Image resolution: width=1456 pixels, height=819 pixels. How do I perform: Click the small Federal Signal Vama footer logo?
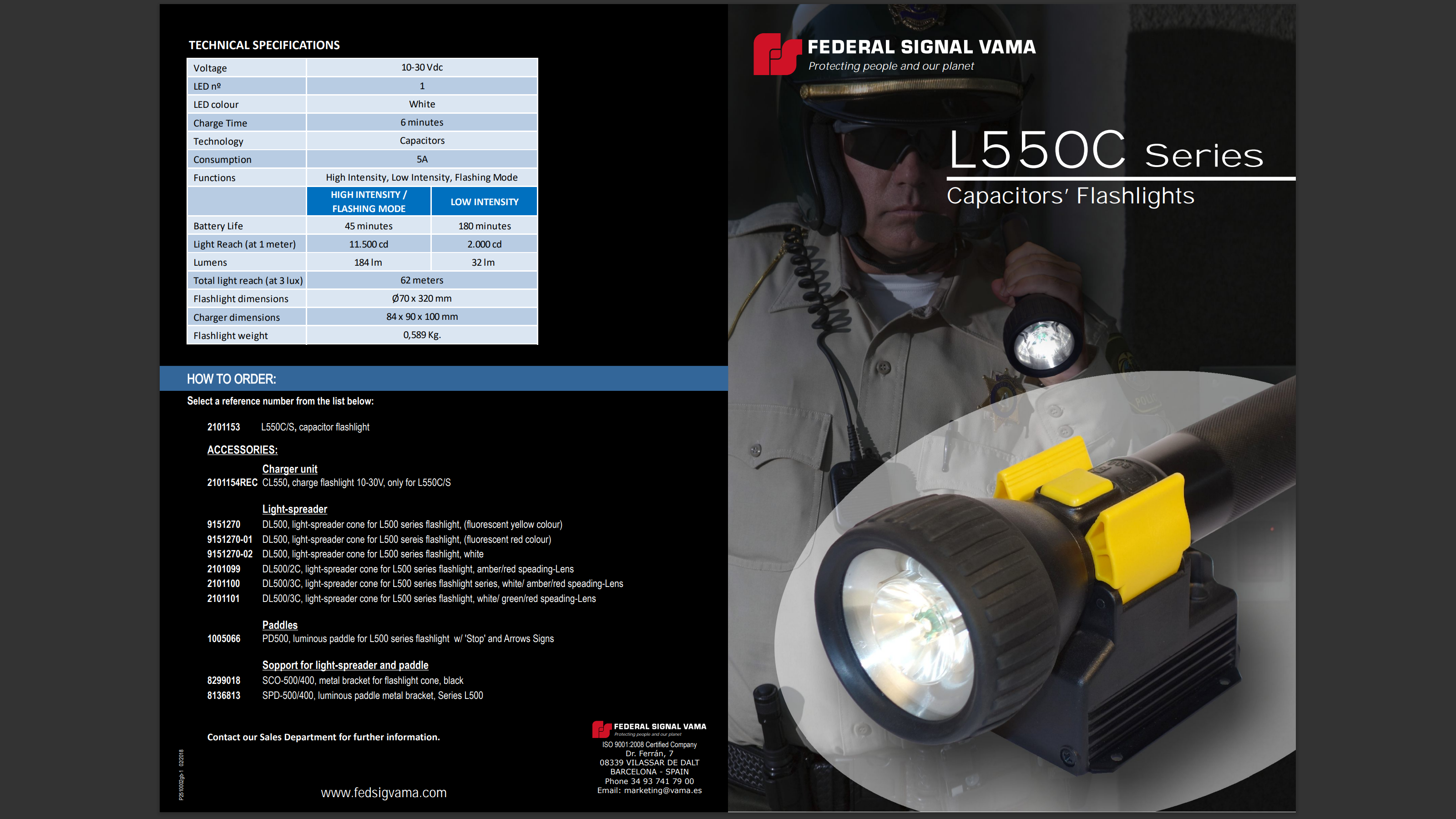click(x=649, y=729)
